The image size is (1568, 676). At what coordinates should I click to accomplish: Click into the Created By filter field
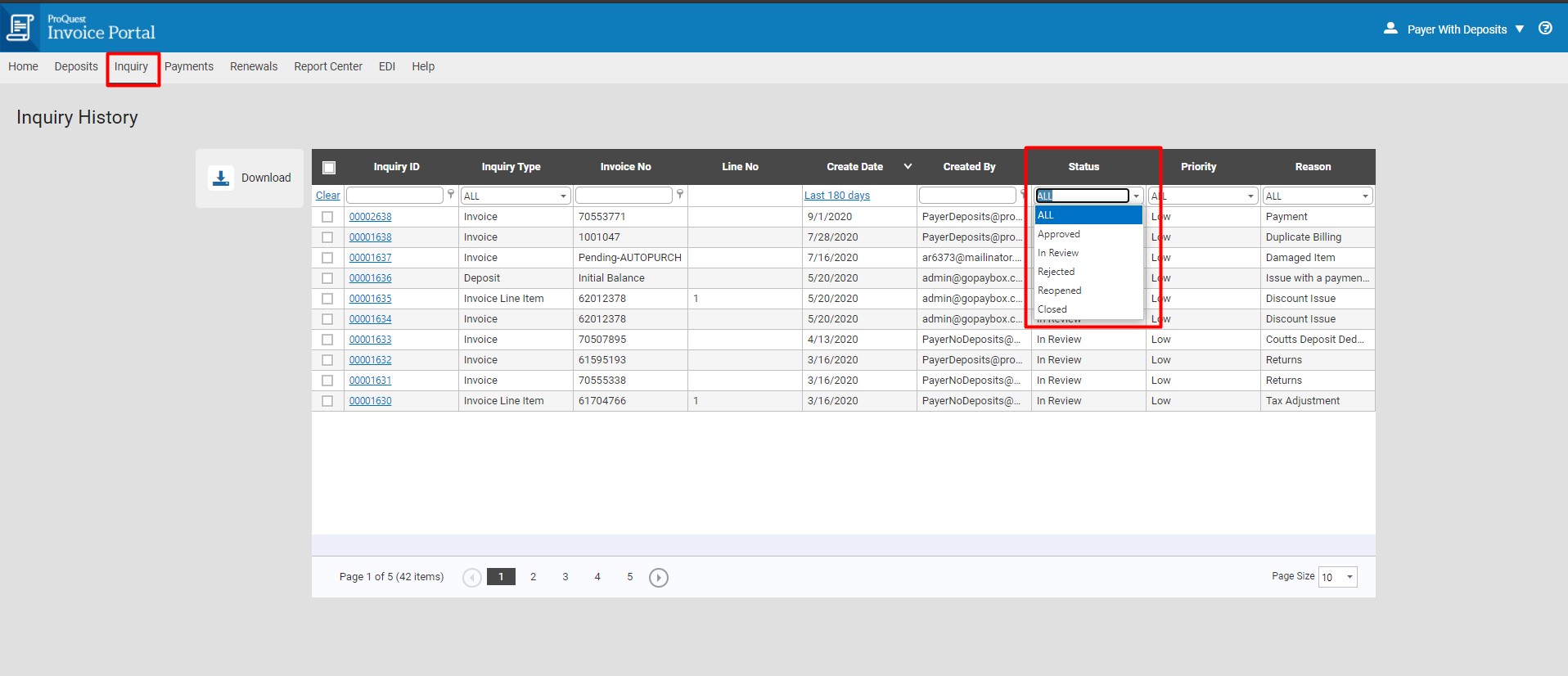coord(967,196)
